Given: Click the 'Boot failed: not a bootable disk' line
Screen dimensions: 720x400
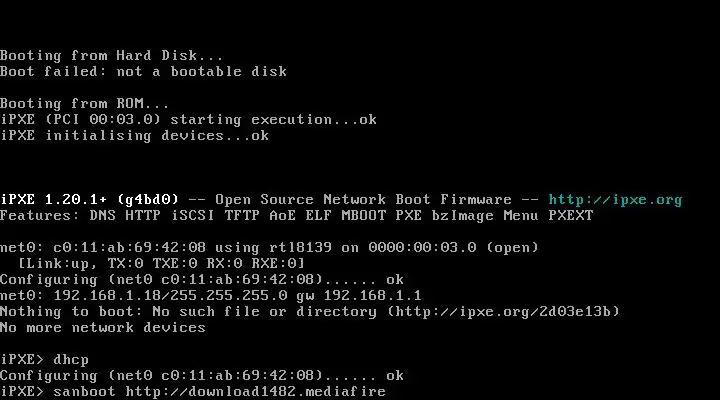Looking at the screenshot, I should click(x=143, y=72).
